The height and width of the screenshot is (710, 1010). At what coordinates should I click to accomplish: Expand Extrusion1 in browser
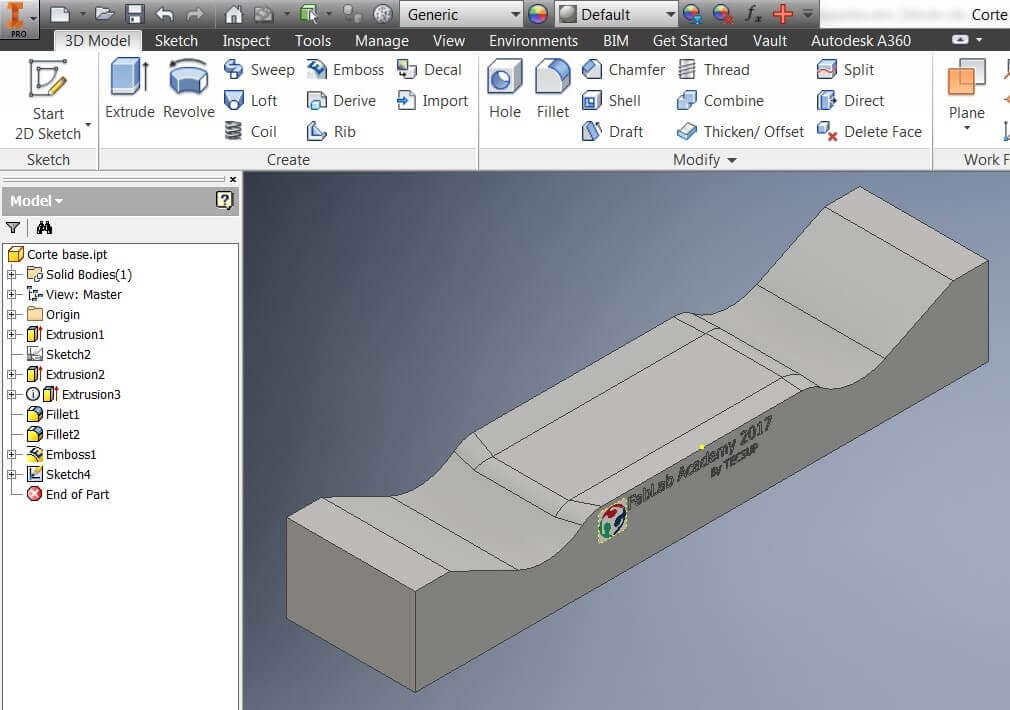tap(11, 334)
